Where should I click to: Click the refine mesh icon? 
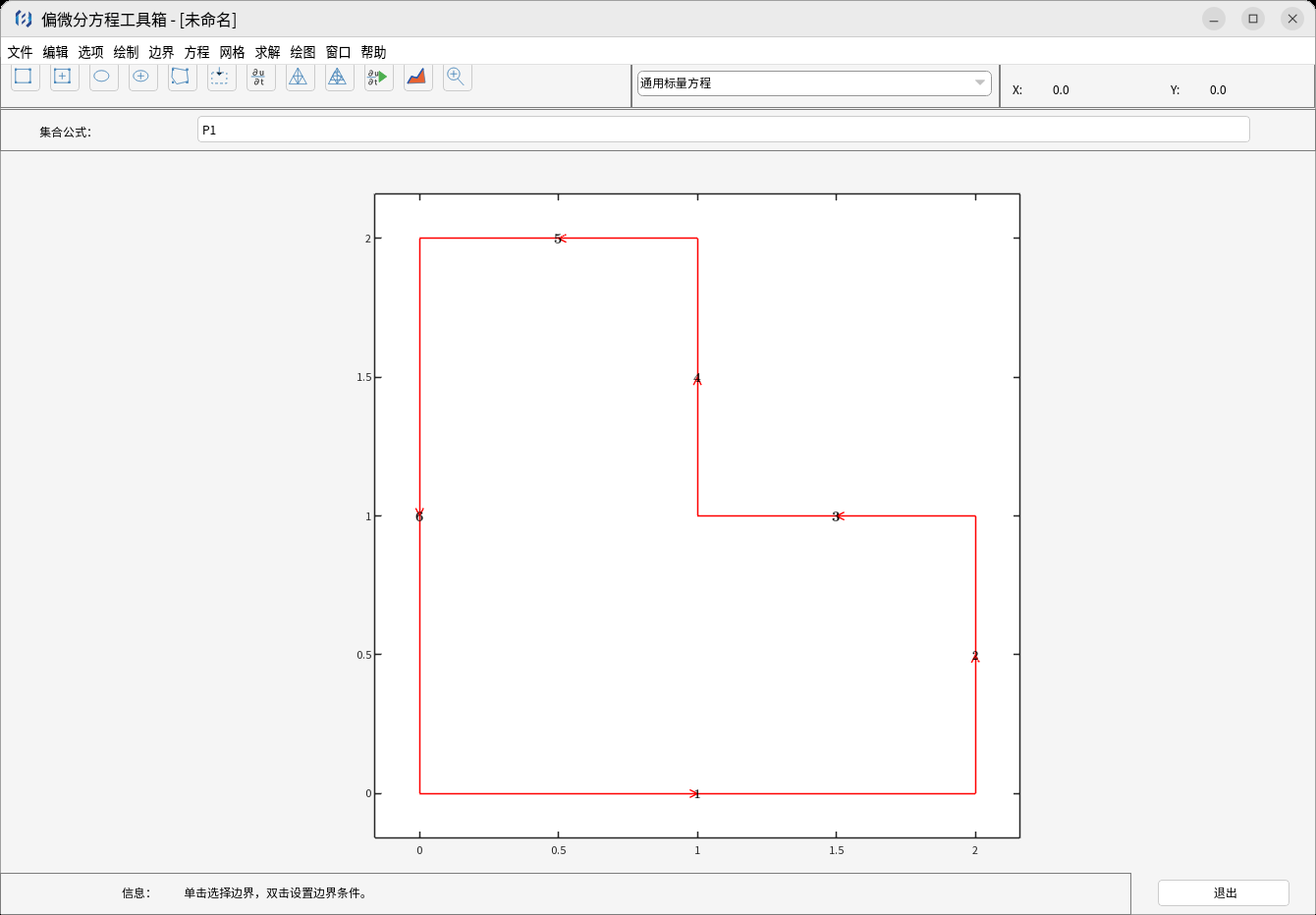[x=339, y=77]
